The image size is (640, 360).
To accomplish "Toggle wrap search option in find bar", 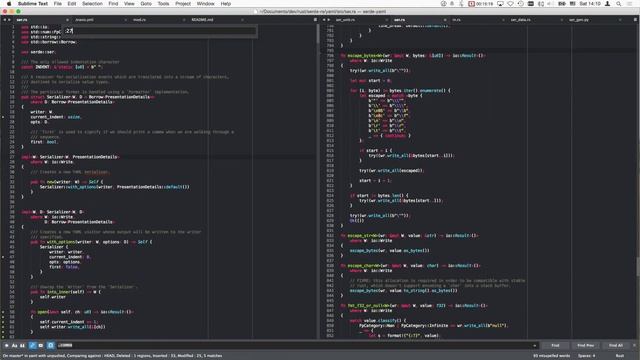I will [33, 345].
